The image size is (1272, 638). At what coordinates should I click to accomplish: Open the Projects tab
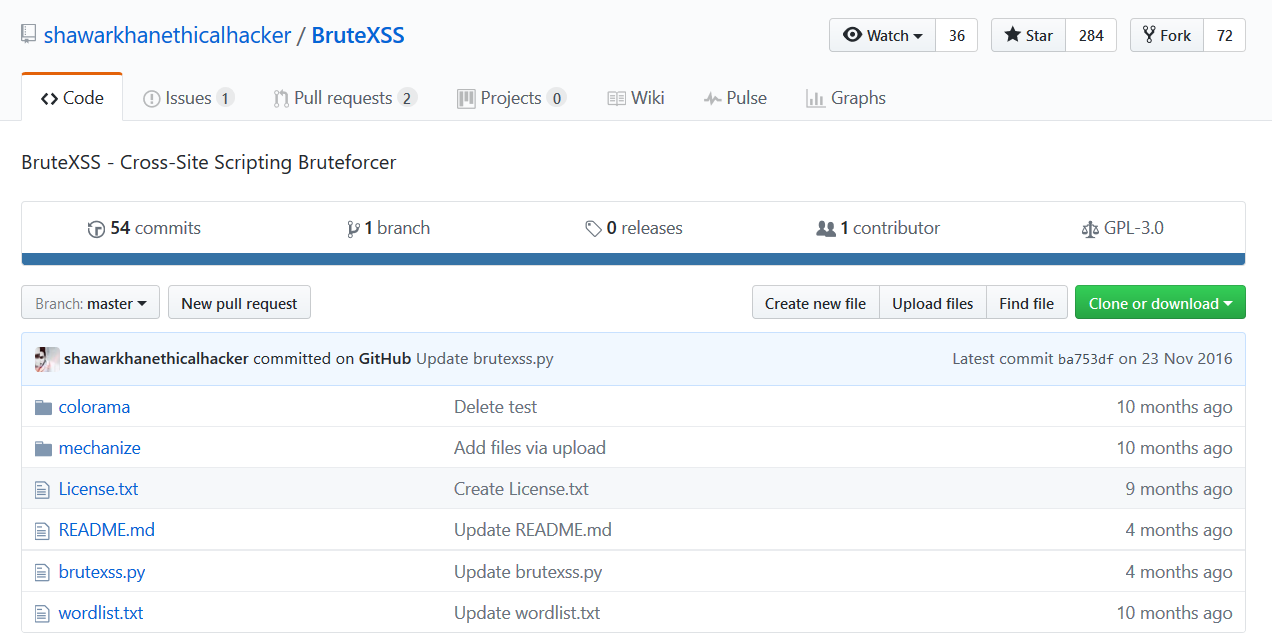(511, 98)
